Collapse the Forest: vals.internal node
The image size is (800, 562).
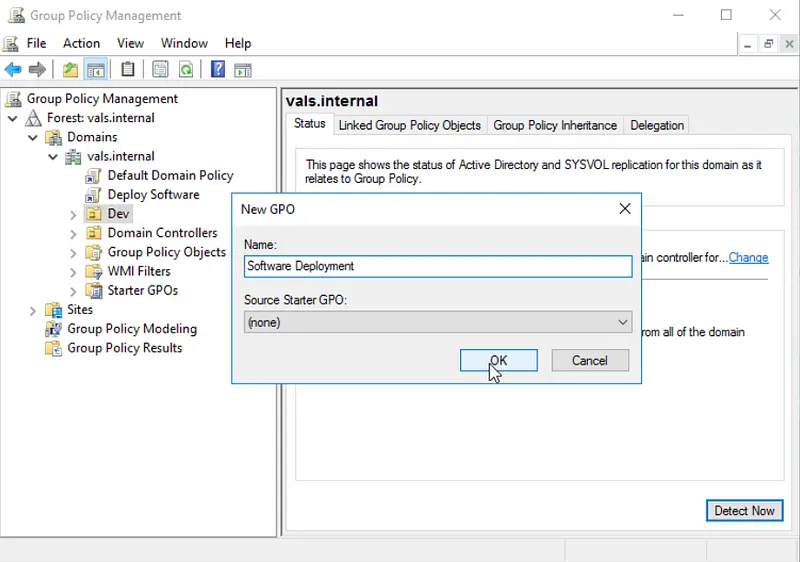pos(13,119)
